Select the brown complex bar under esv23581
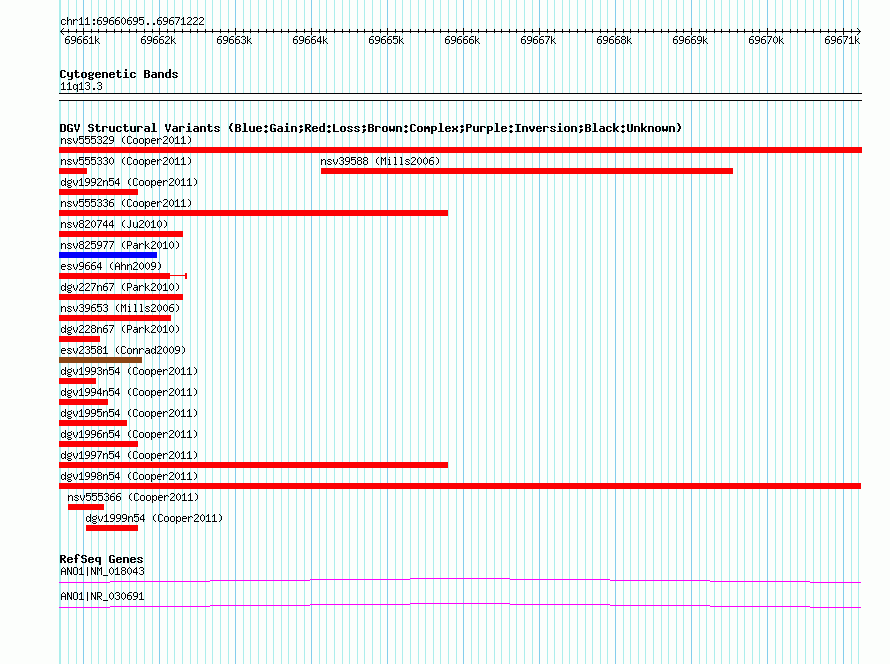890x664 pixels. 100,360
